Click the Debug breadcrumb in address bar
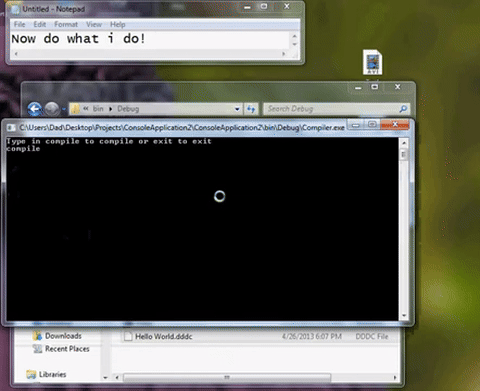This screenshot has height=391, width=480. tap(128, 109)
